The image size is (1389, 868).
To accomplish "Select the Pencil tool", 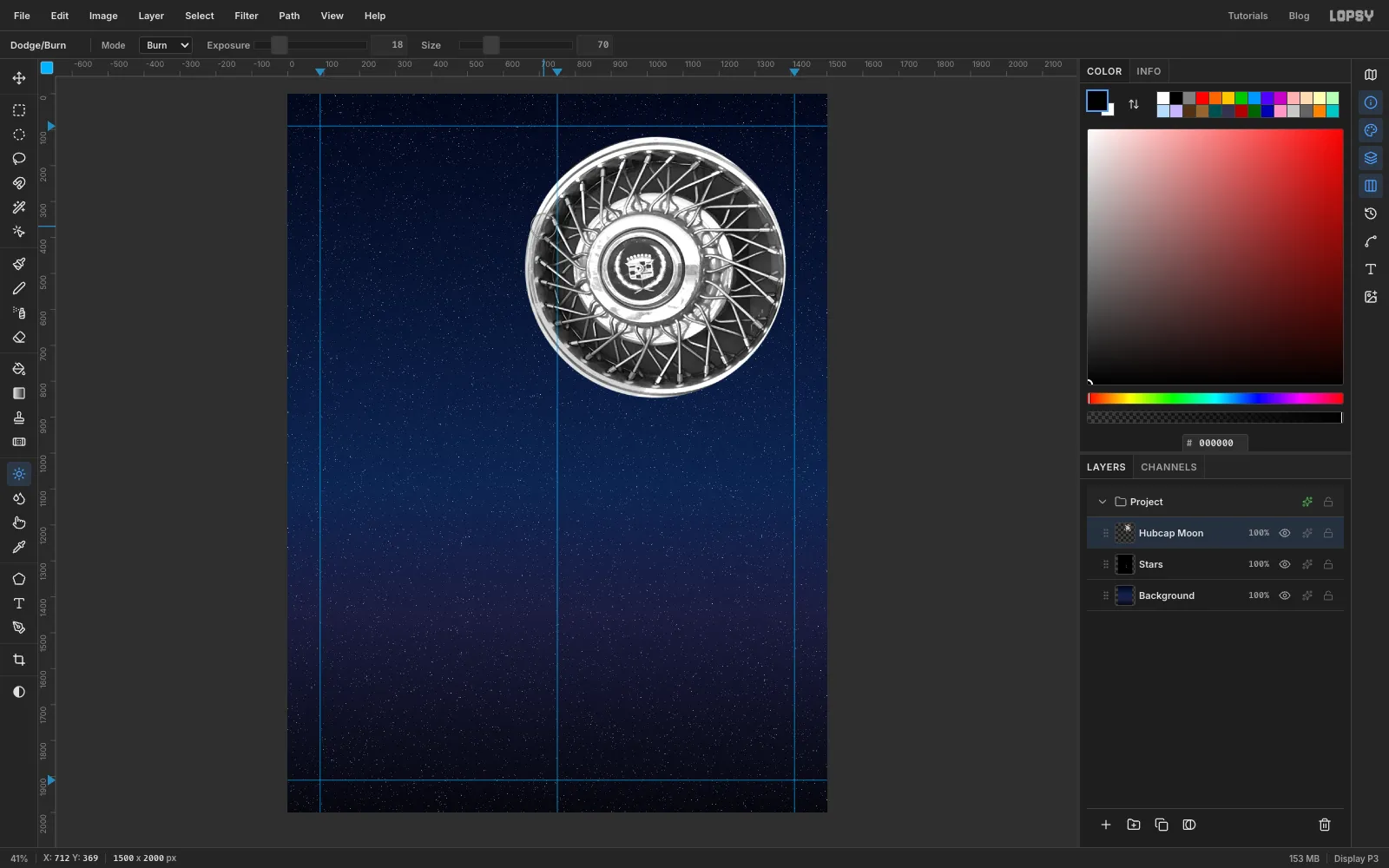I will 19,288.
